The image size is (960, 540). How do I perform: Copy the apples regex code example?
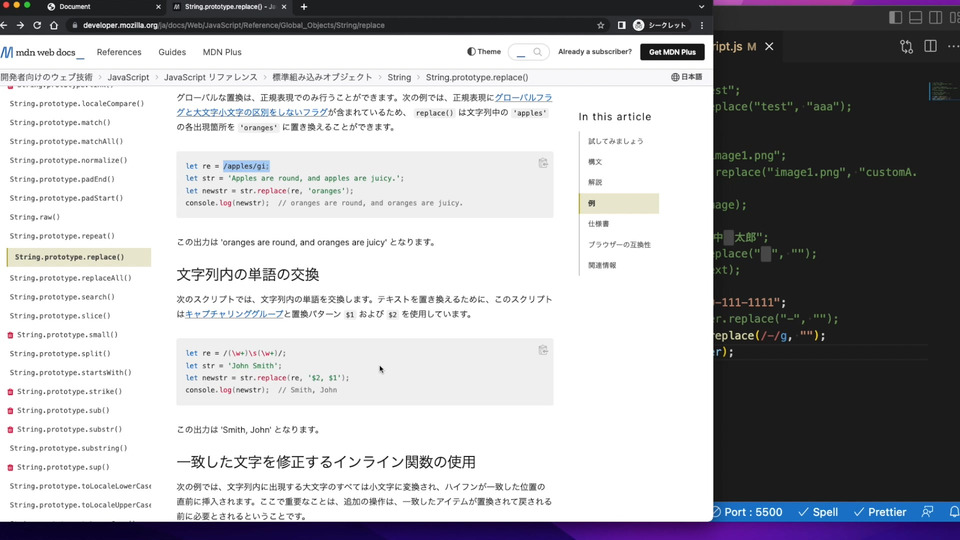[543, 163]
